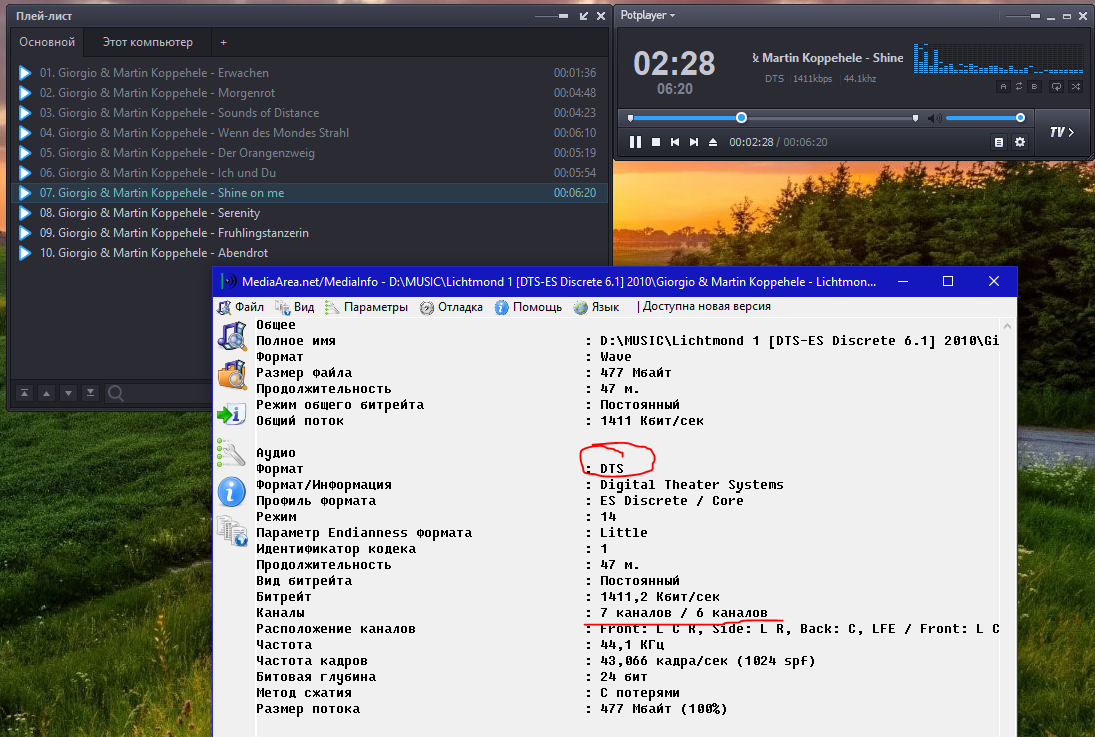Minimize the Potplayer window
The image size is (1095, 737).
(1051, 16)
